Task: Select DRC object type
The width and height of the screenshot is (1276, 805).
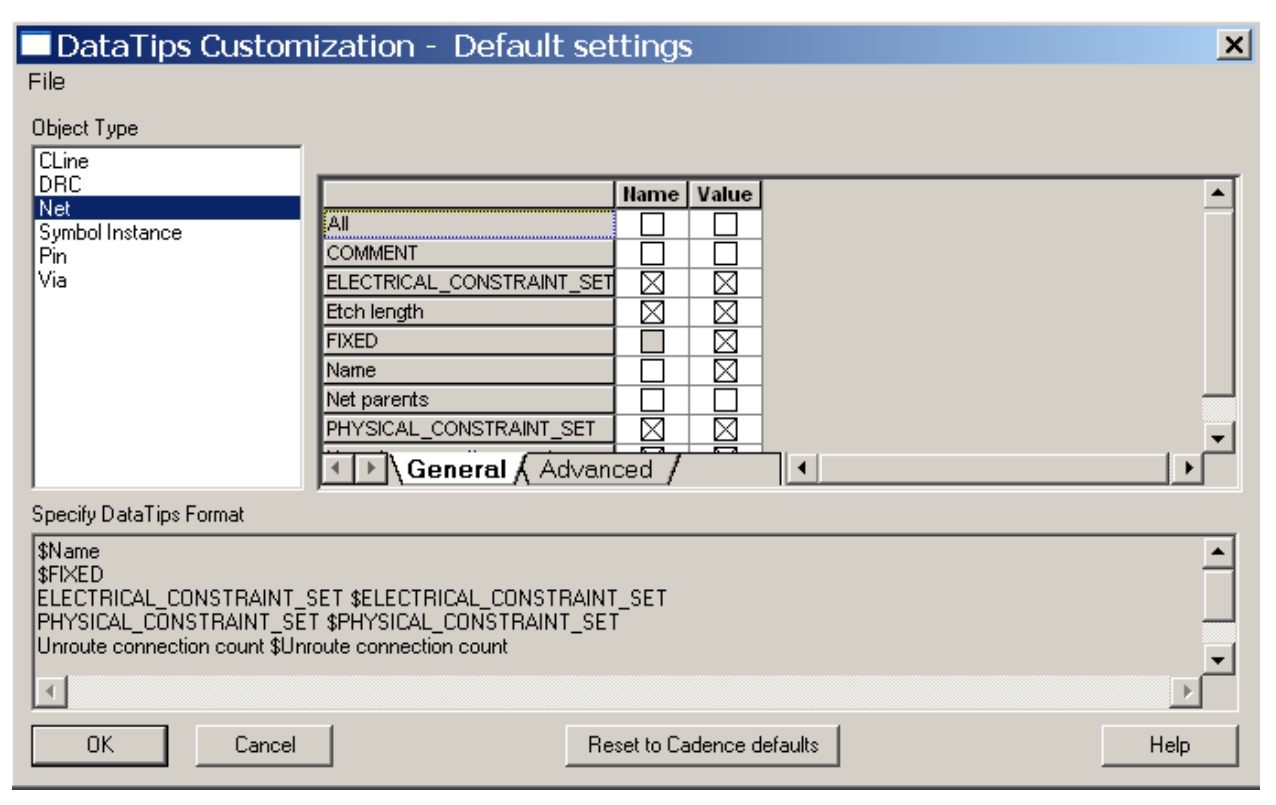Action: [x=53, y=184]
